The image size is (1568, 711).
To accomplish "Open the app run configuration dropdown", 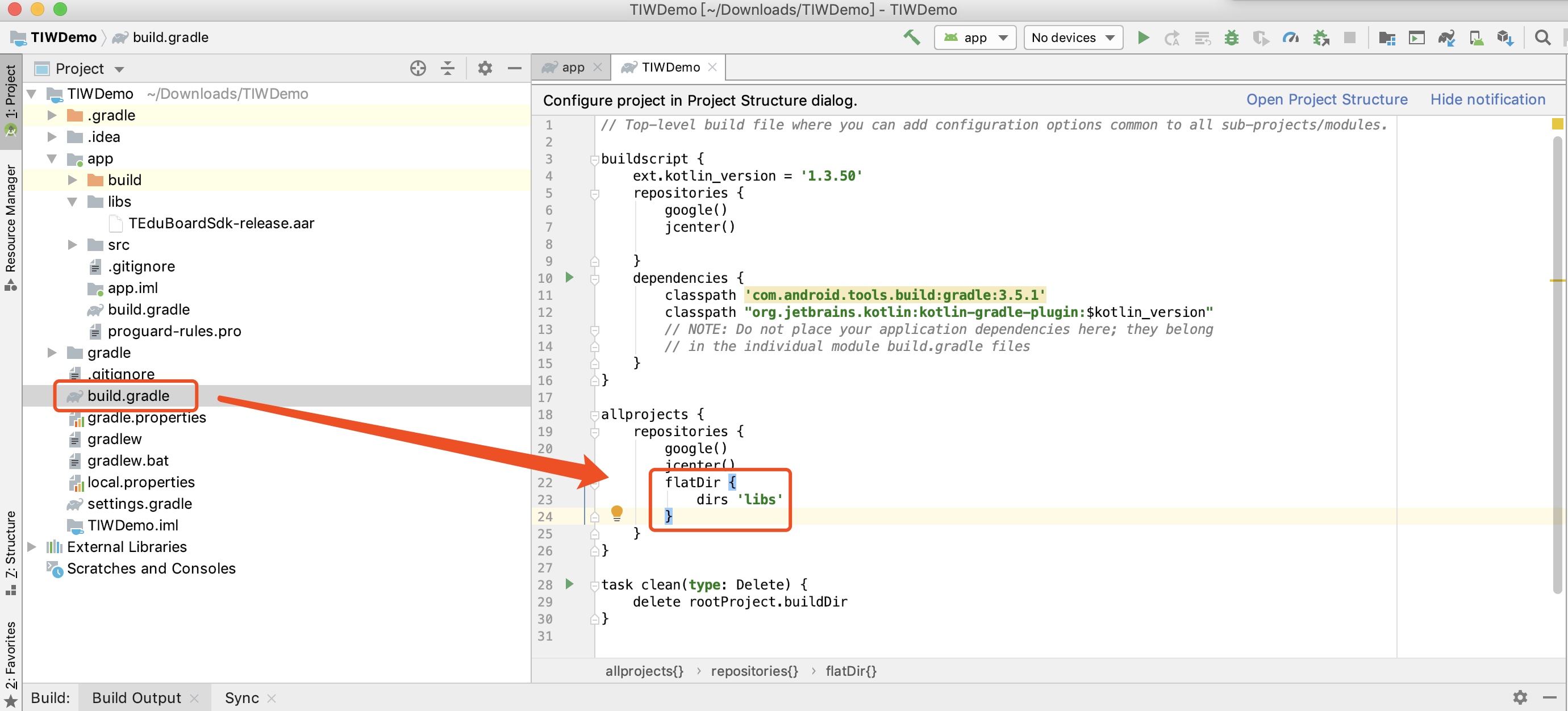I will pyautogui.click(x=975, y=37).
